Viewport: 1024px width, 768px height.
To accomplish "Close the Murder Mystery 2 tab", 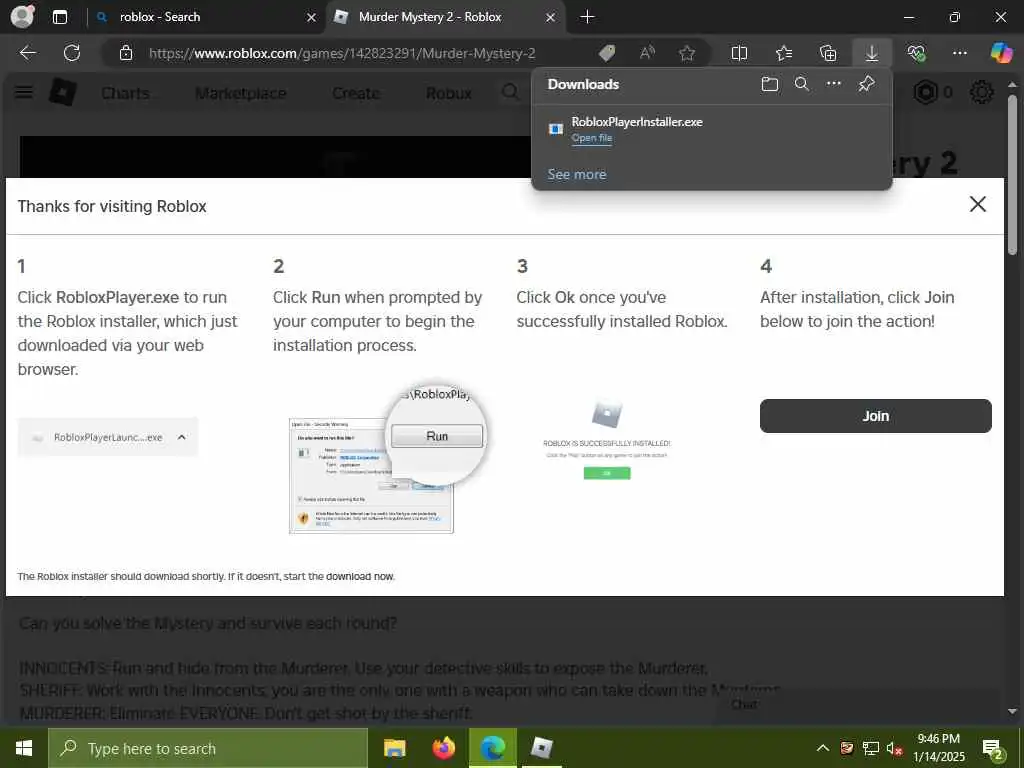I will [x=551, y=17].
